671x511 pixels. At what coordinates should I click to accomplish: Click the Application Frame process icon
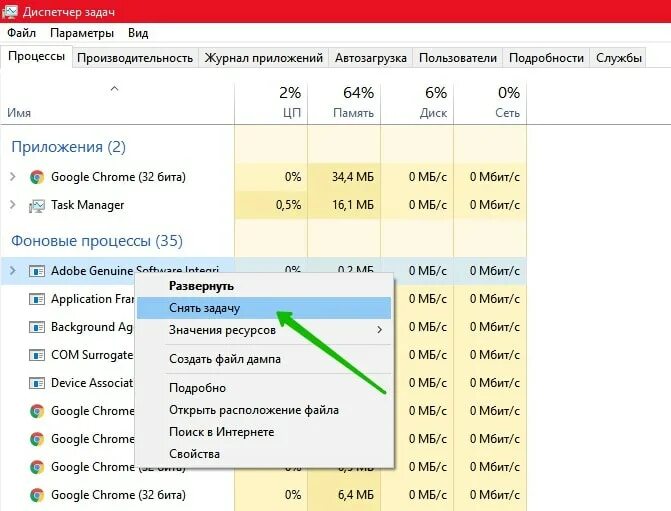[x=37, y=299]
